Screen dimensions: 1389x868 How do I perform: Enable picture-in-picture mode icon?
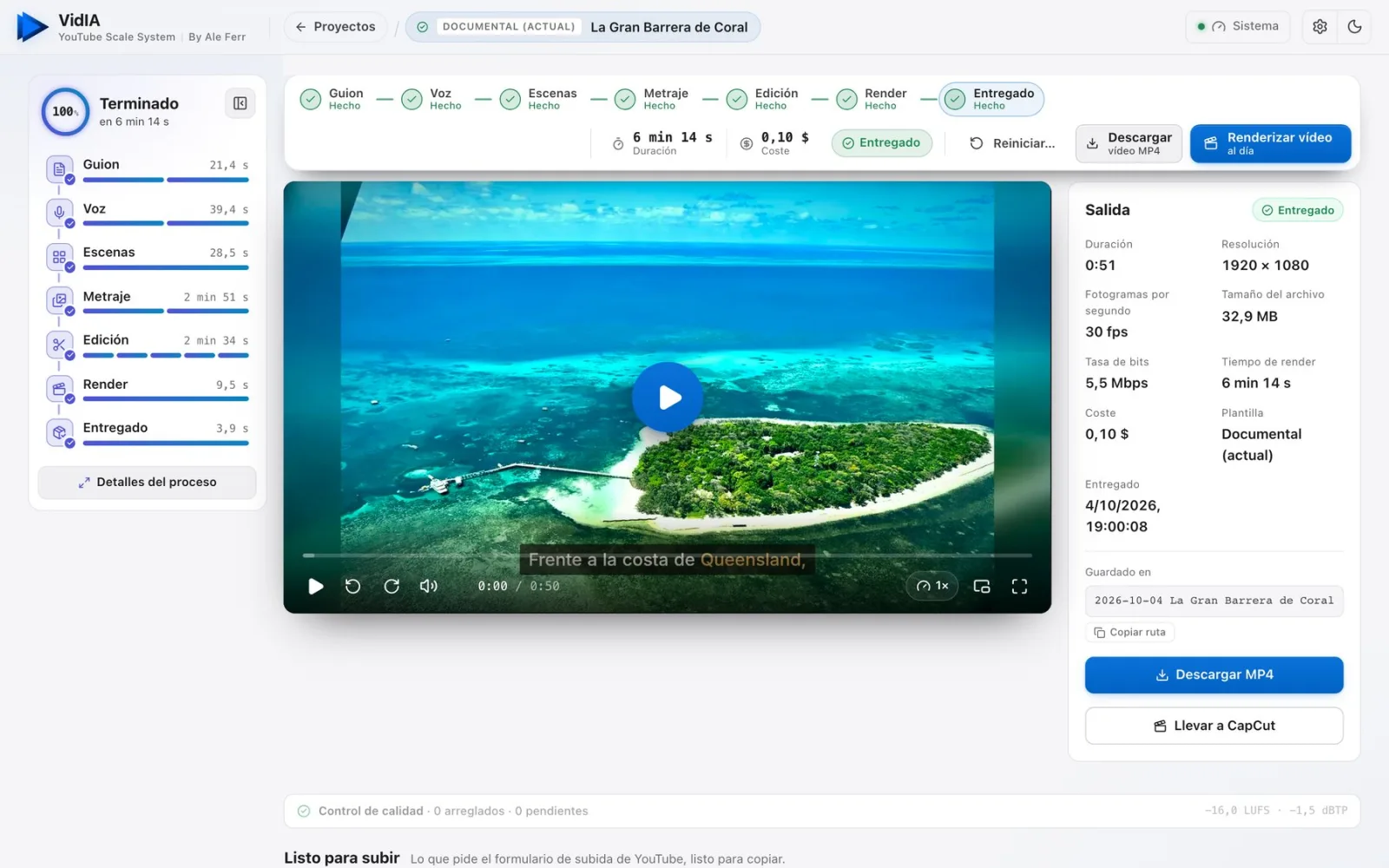[x=982, y=586]
